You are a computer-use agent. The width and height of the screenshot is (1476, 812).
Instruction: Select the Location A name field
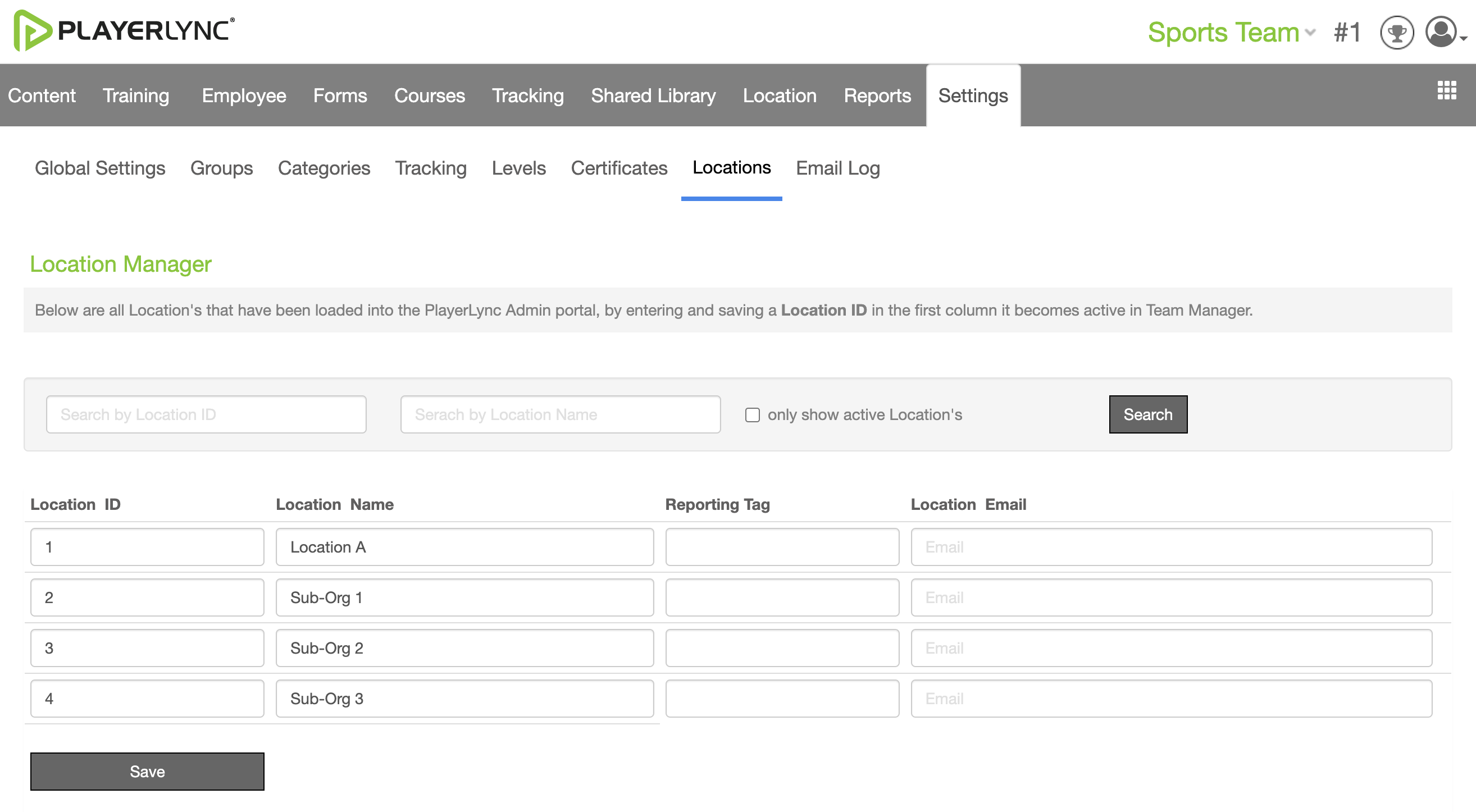click(x=464, y=547)
